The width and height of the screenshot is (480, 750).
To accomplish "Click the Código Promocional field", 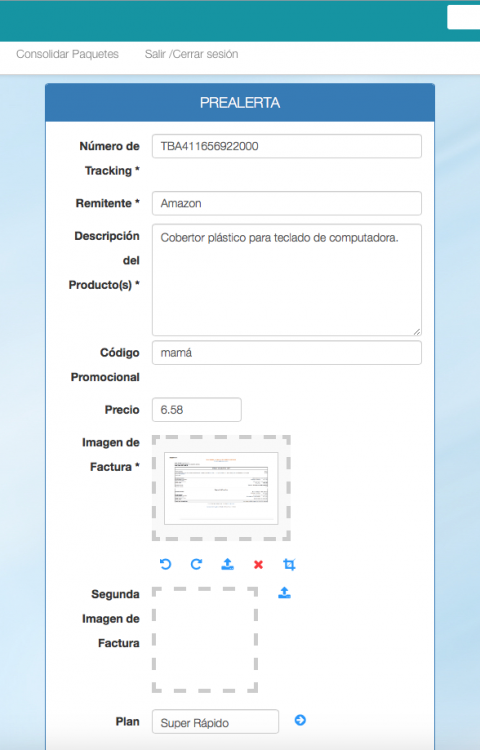I will coord(287,353).
